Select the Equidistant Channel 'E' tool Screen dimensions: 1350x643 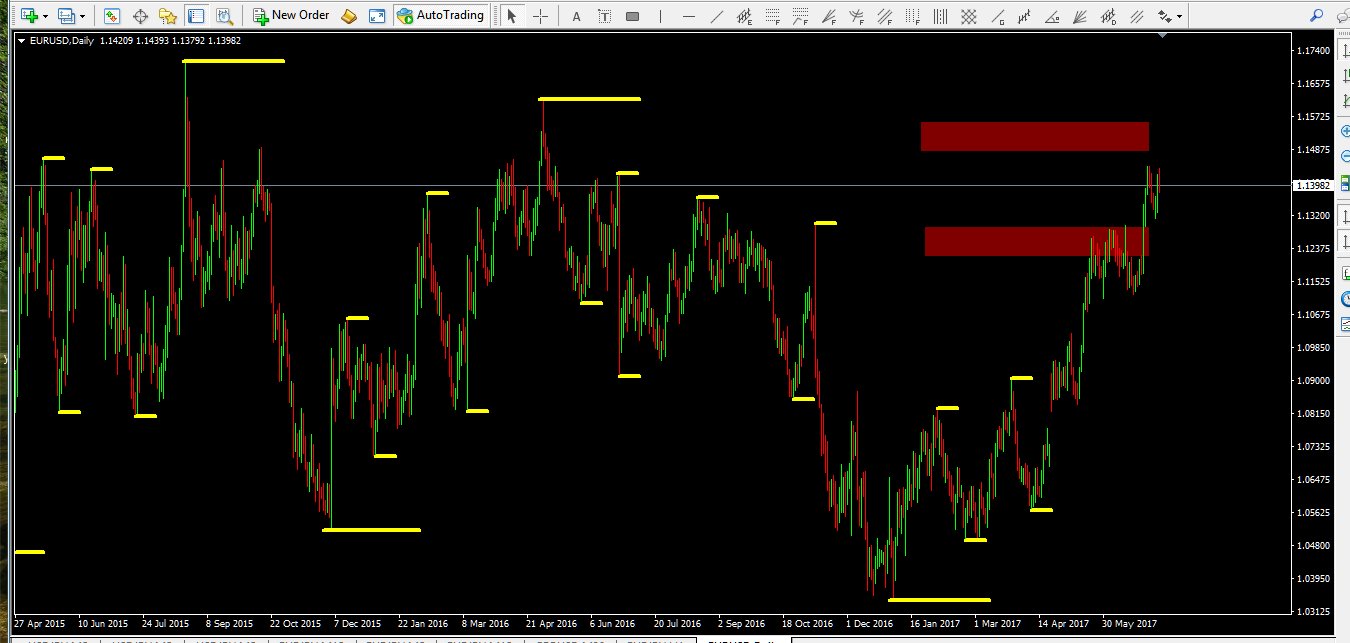pos(744,16)
